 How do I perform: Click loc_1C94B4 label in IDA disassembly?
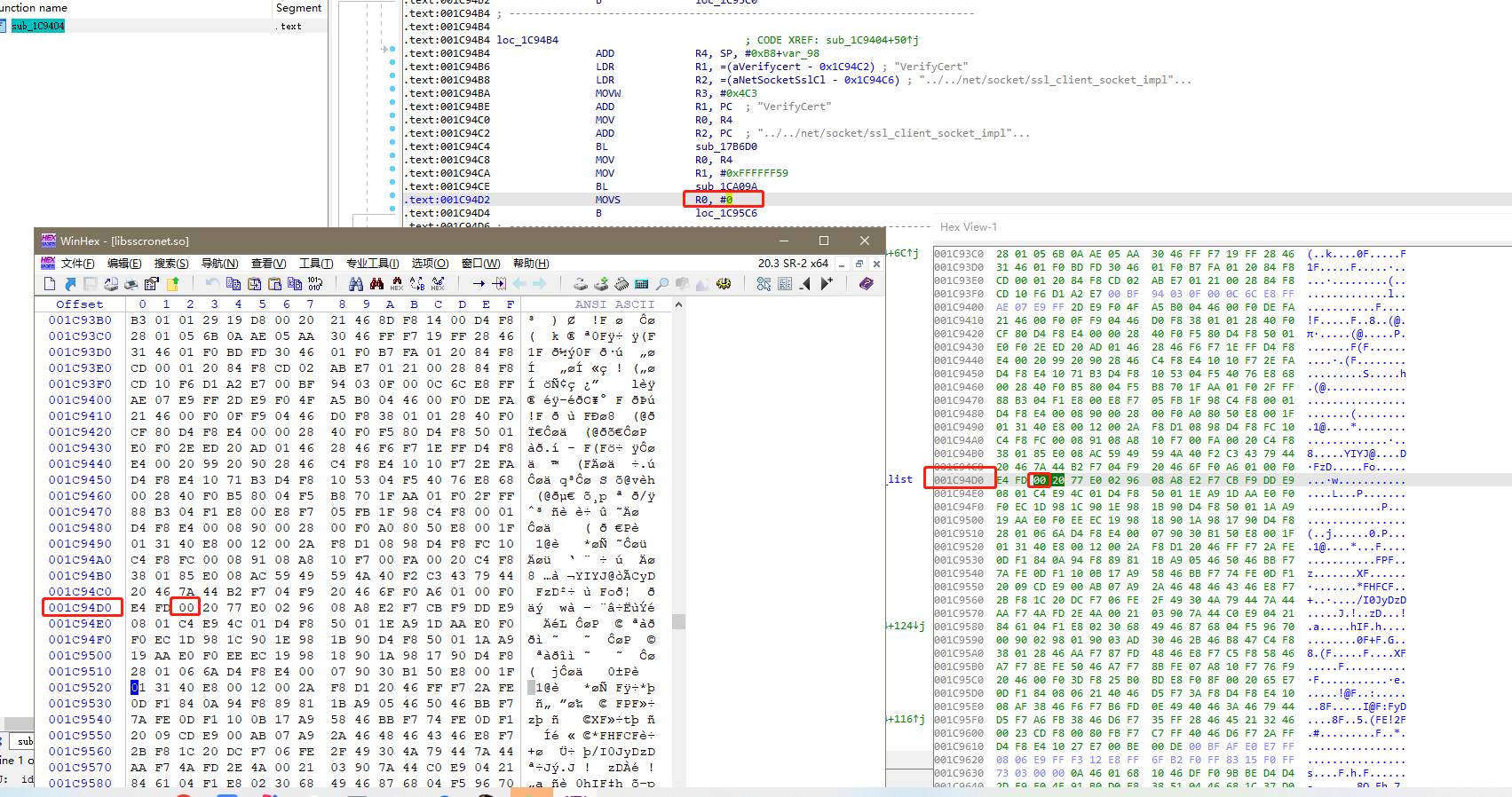527,40
